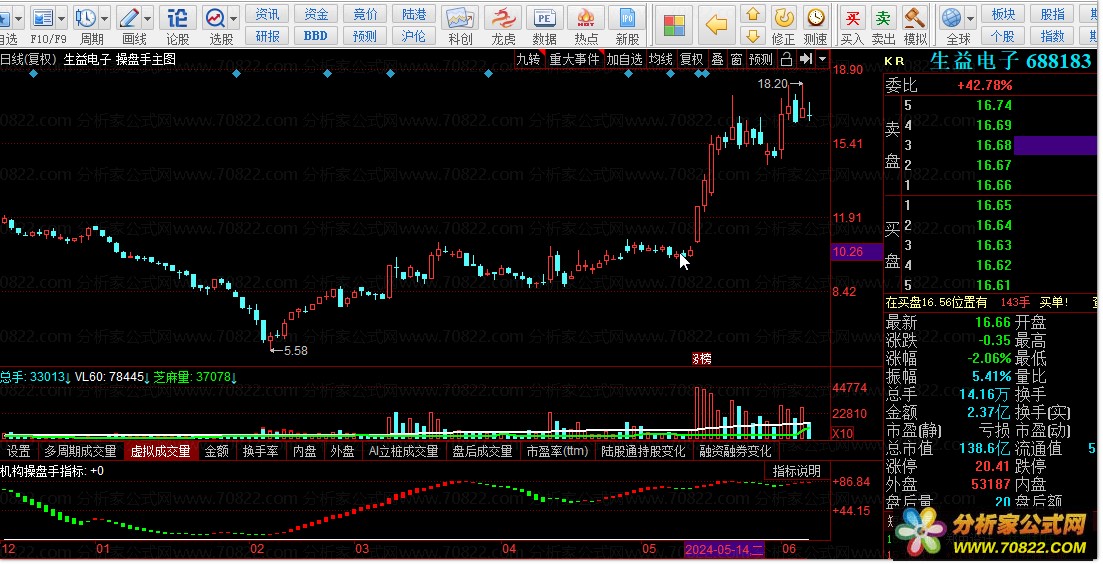Image resolution: width=1103 pixels, height=564 pixels.
Task: Expand the 全球 globe dropdown arrow
Action: pyautogui.click(x=971, y=18)
